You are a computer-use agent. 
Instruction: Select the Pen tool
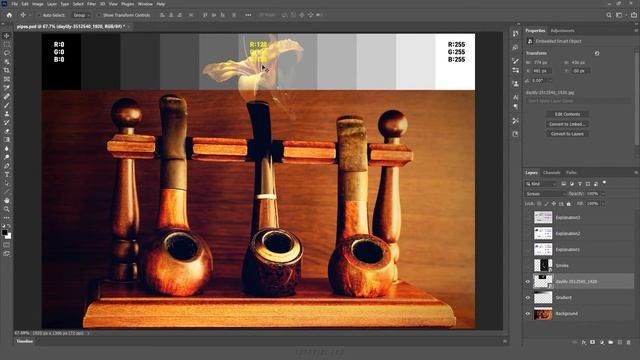(x=7, y=166)
